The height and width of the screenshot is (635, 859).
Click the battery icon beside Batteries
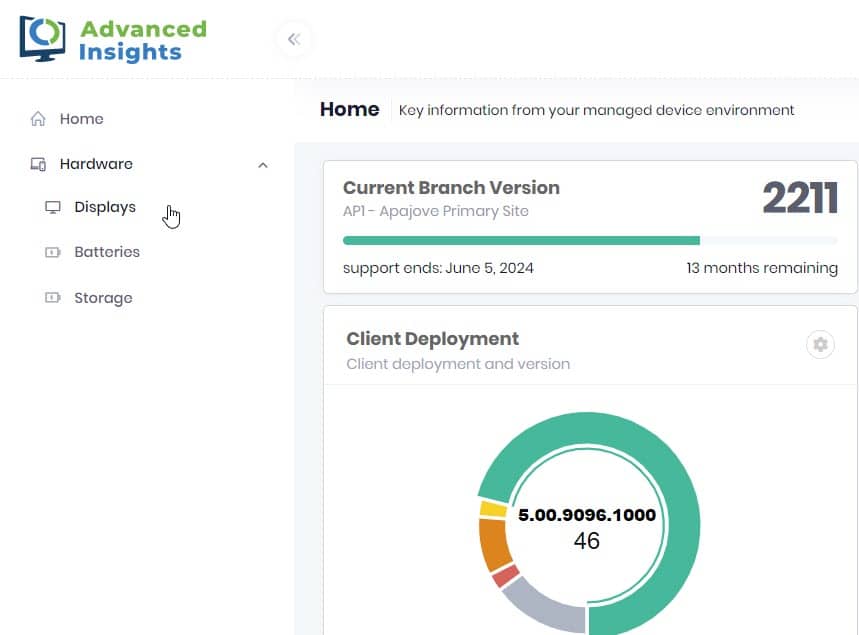tap(53, 253)
